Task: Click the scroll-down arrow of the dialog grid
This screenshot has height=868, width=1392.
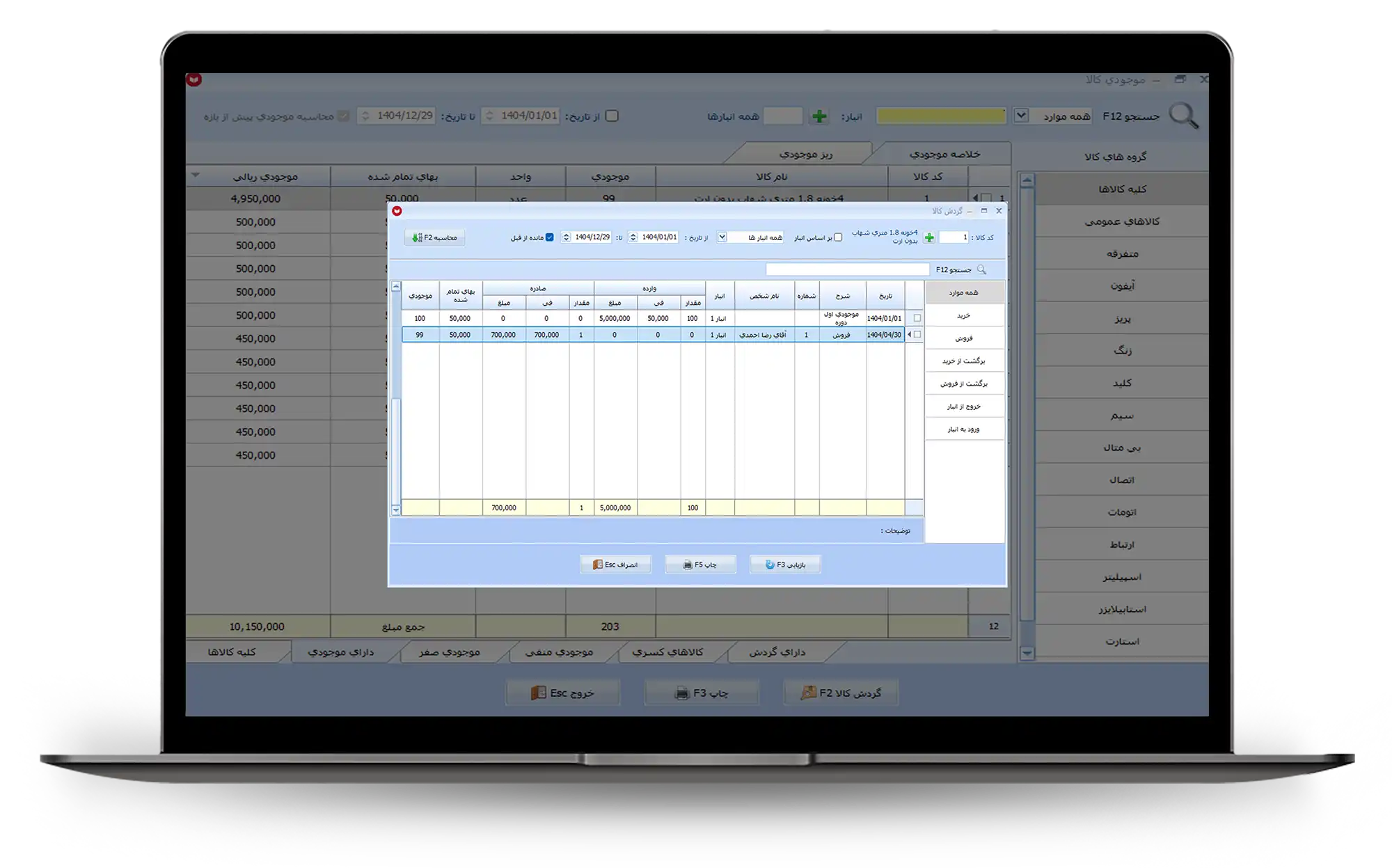Action: click(x=396, y=510)
